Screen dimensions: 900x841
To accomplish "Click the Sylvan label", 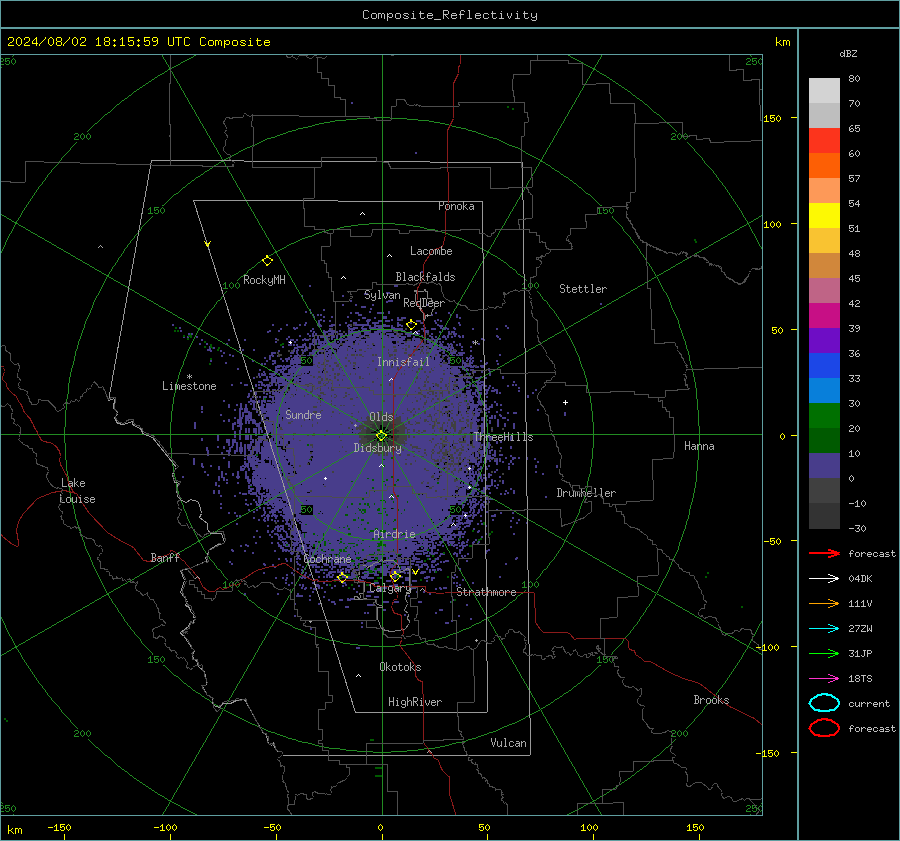I will coord(382,295).
